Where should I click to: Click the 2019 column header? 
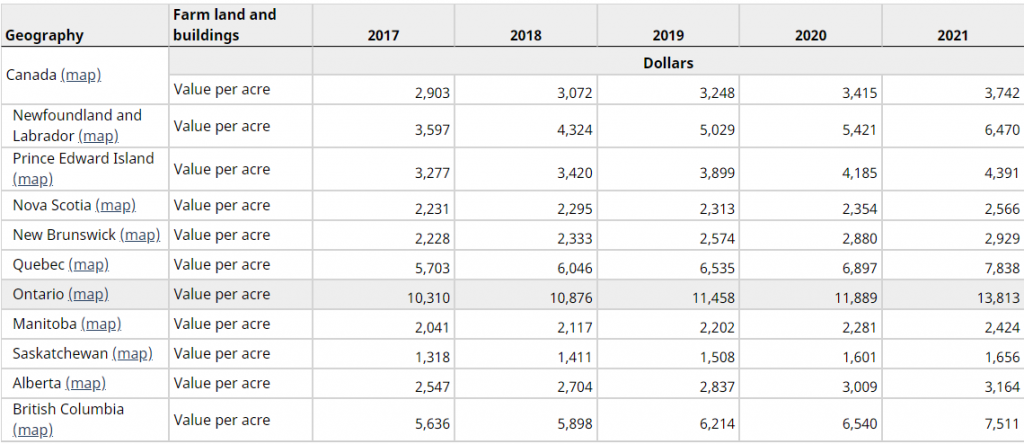tap(668, 36)
